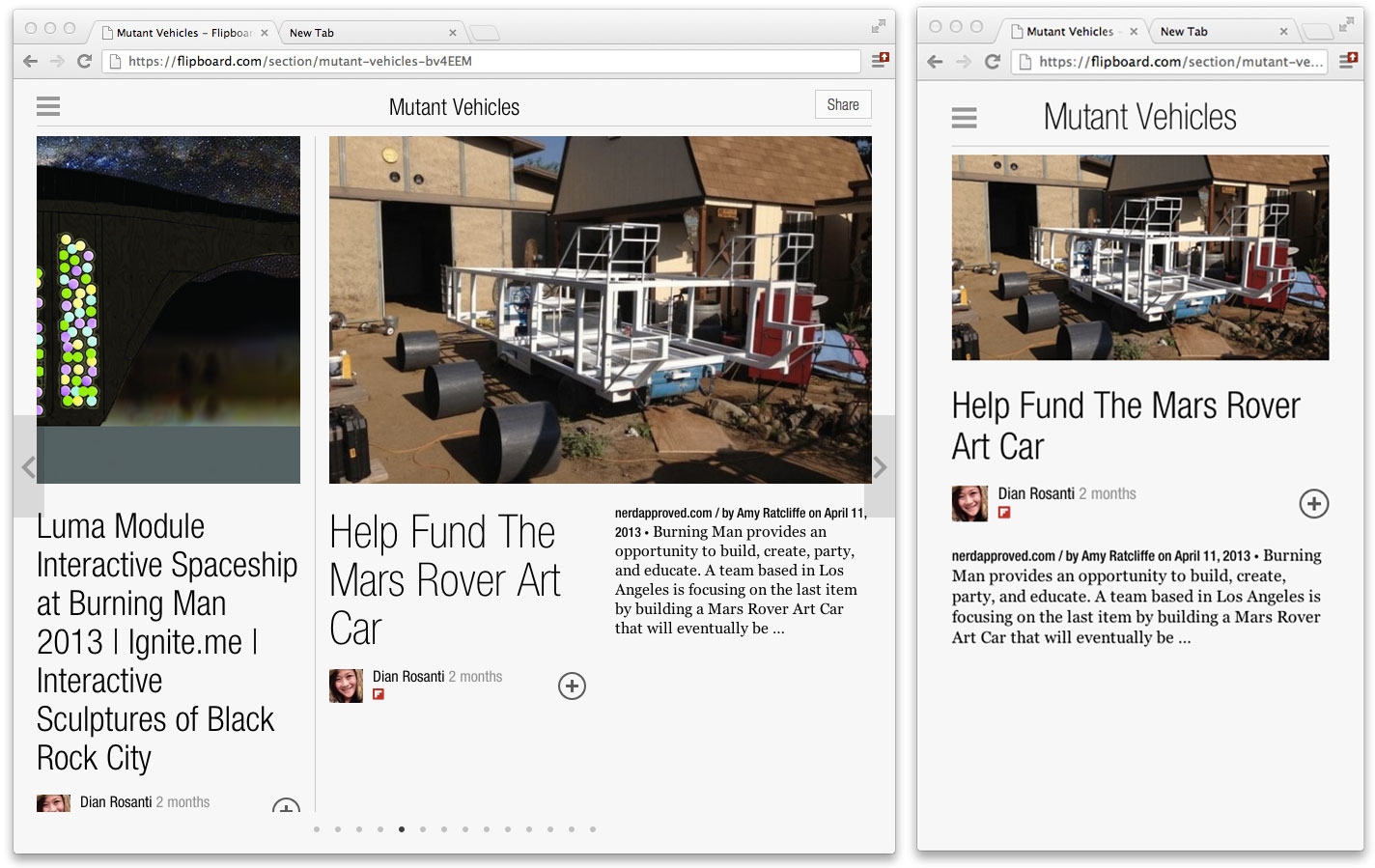
Task: Open the hamburger menu in the right window
Action: (x=964, y=118)
